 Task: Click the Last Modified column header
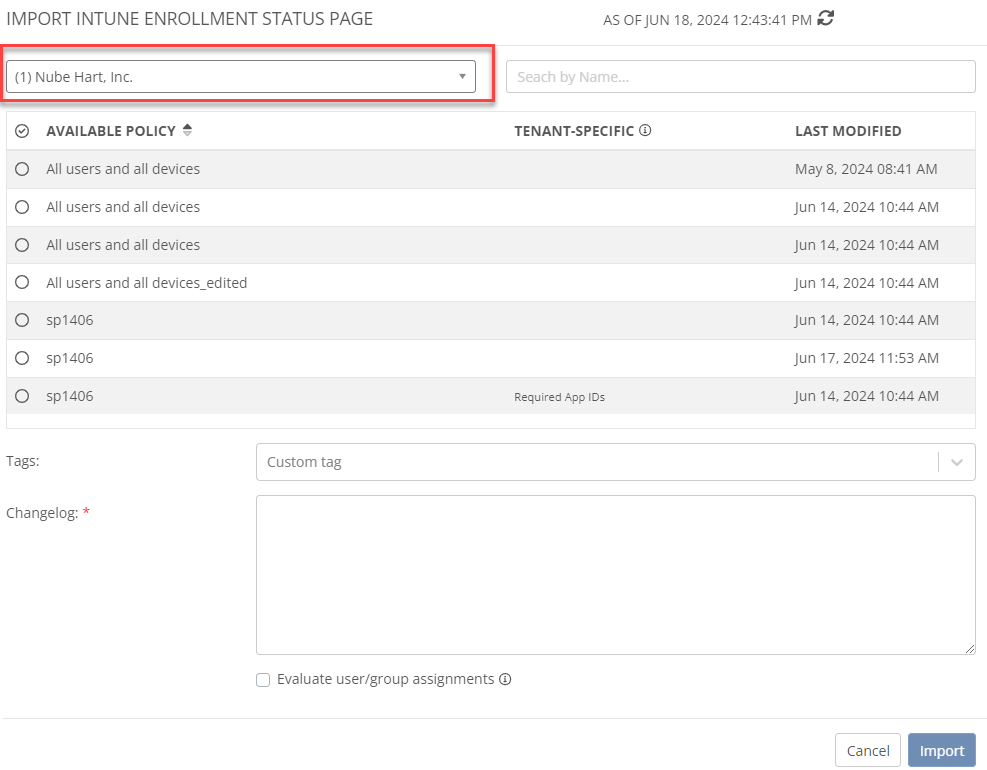(x=848, y=131)
